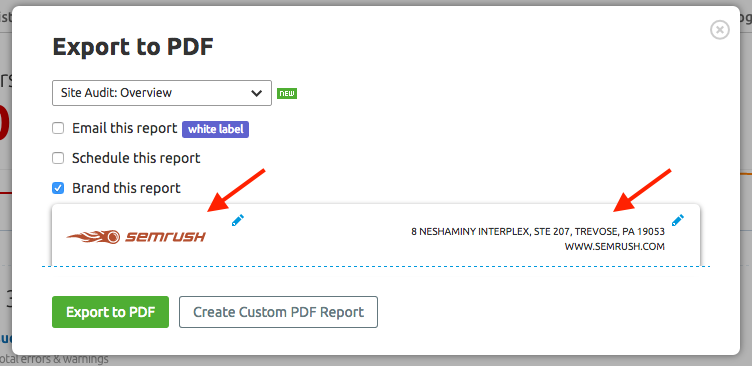This screenshot has height=366, width=752.
Task: Click the Neshaminy Interplex address text
Action: [538, 232]
